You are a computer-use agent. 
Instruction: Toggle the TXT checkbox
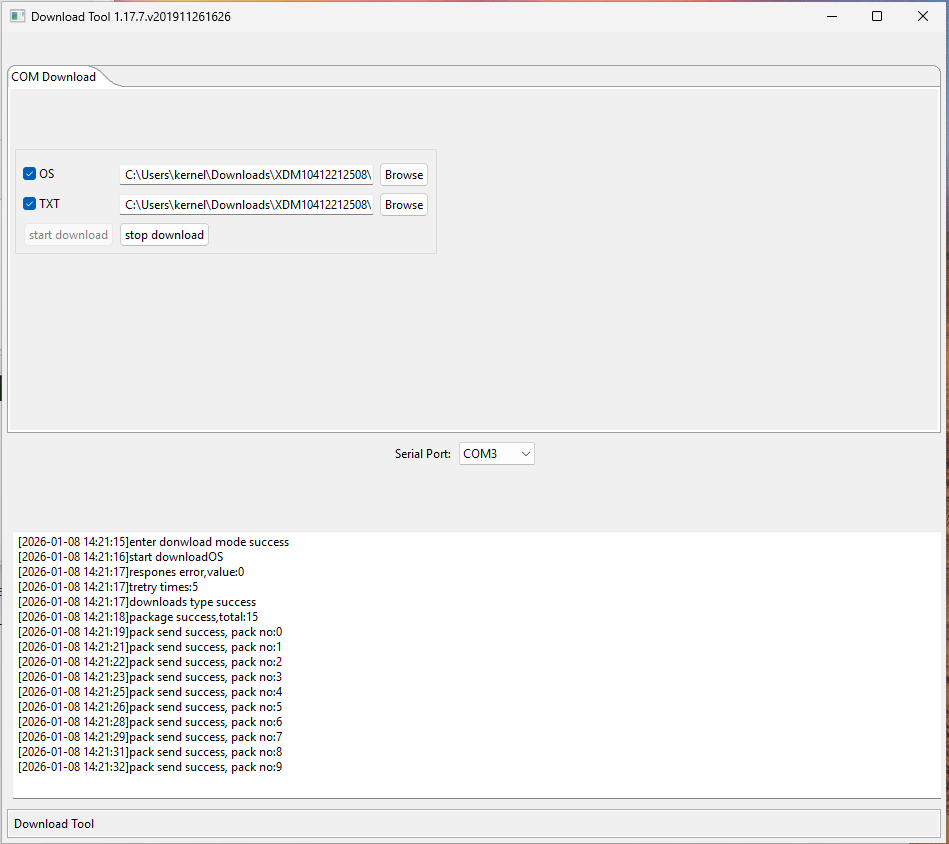30,204
